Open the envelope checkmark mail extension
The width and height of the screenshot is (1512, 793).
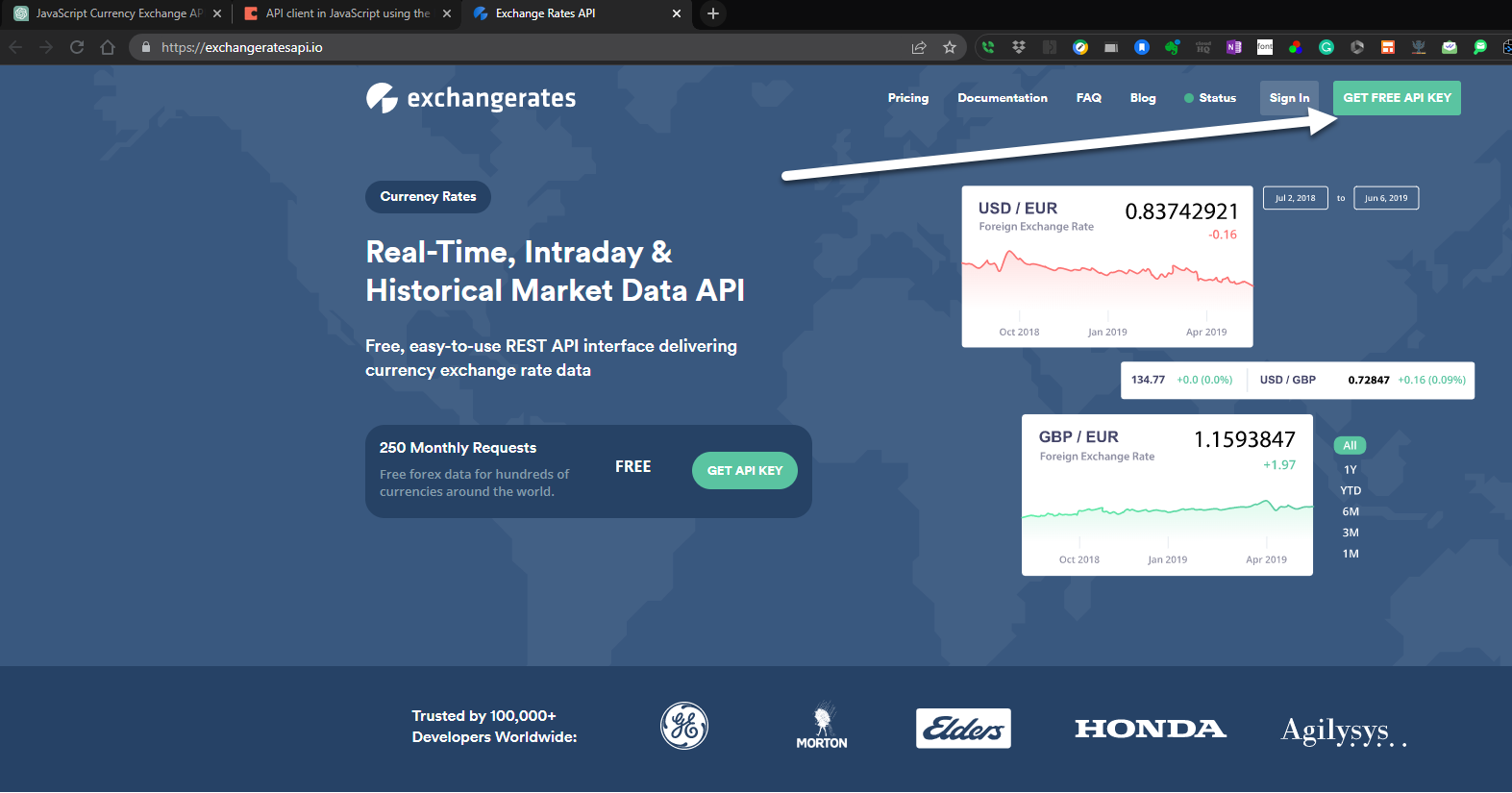(1450, 47)
